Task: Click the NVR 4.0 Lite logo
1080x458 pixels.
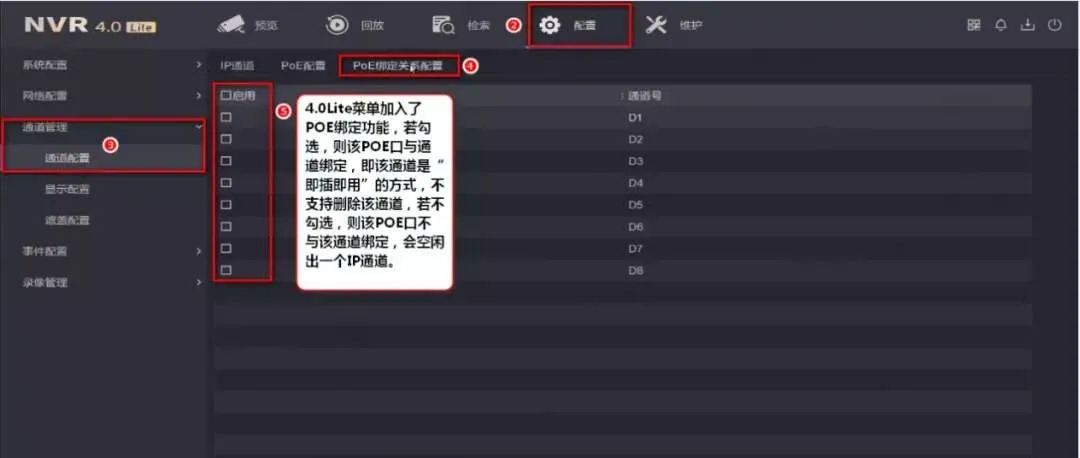Action: tap(90, 25)
